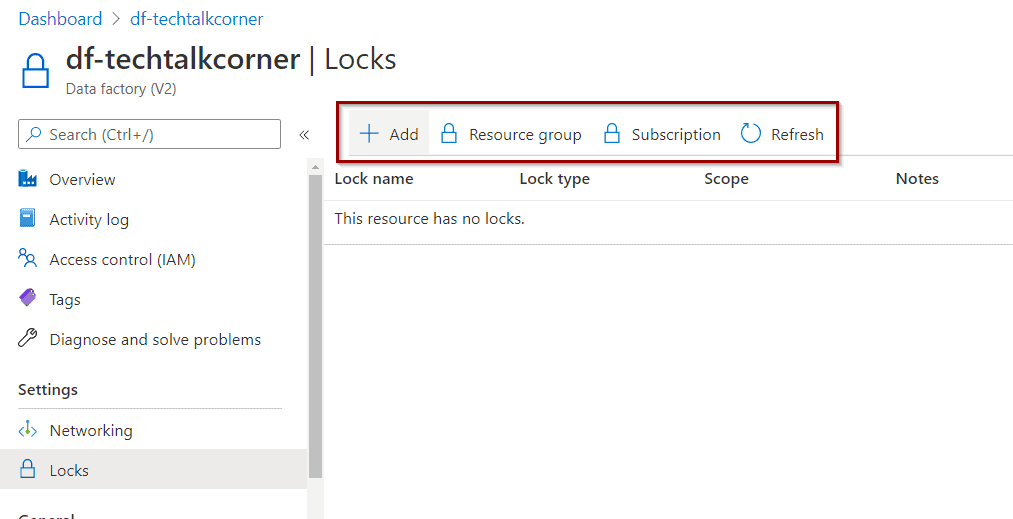Click the Activity log book icon
The width and height of the screenshot is (1013, 519).
pyautogui.click(x=28, y=218)
